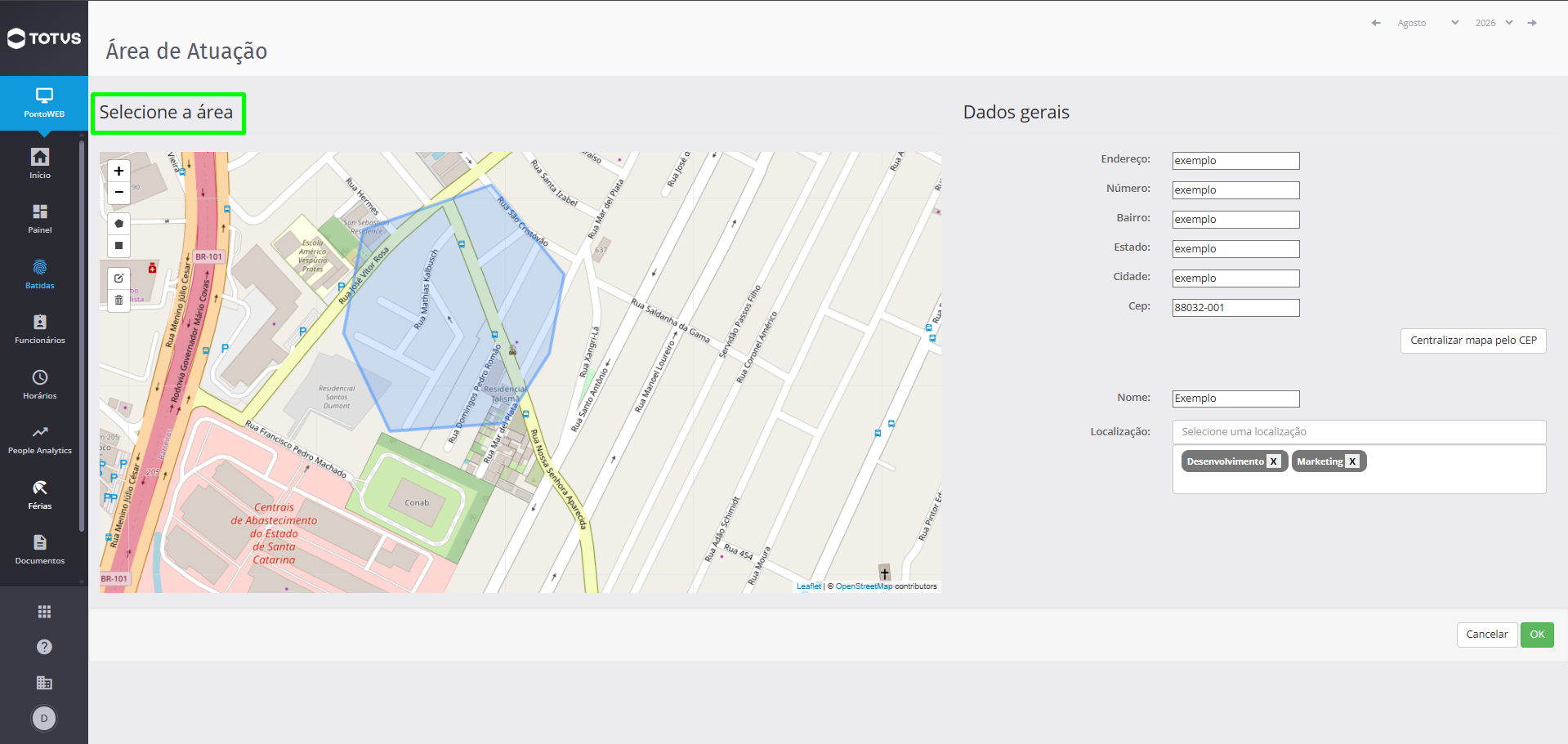Screen dimensions: 1568x744
Task: Open Batidas fingerprint section
Action: (x=40, y=274)
